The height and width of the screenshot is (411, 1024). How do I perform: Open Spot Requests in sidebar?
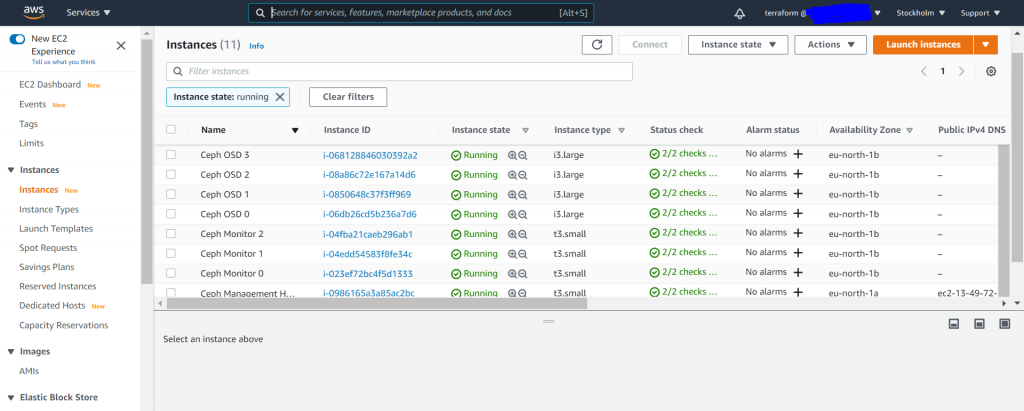coord(48,248)
